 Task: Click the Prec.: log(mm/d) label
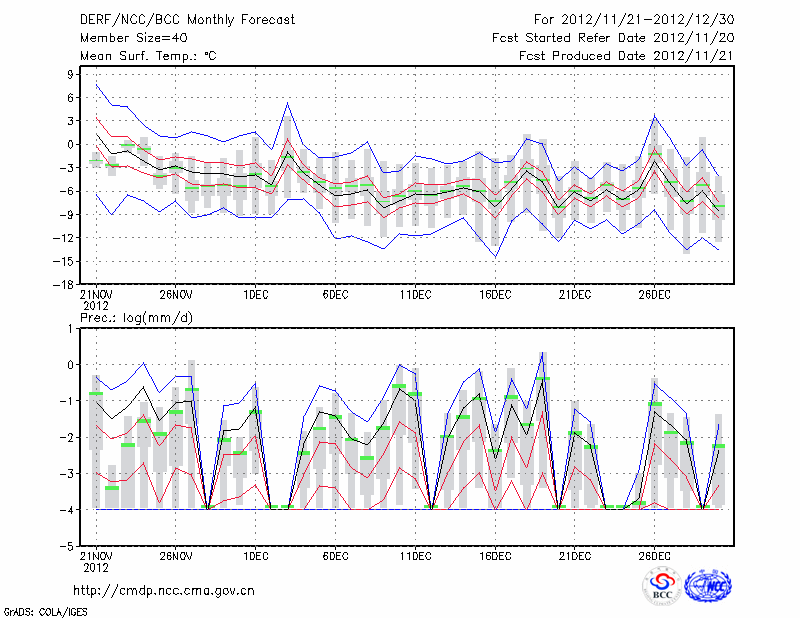click(140, 318)
